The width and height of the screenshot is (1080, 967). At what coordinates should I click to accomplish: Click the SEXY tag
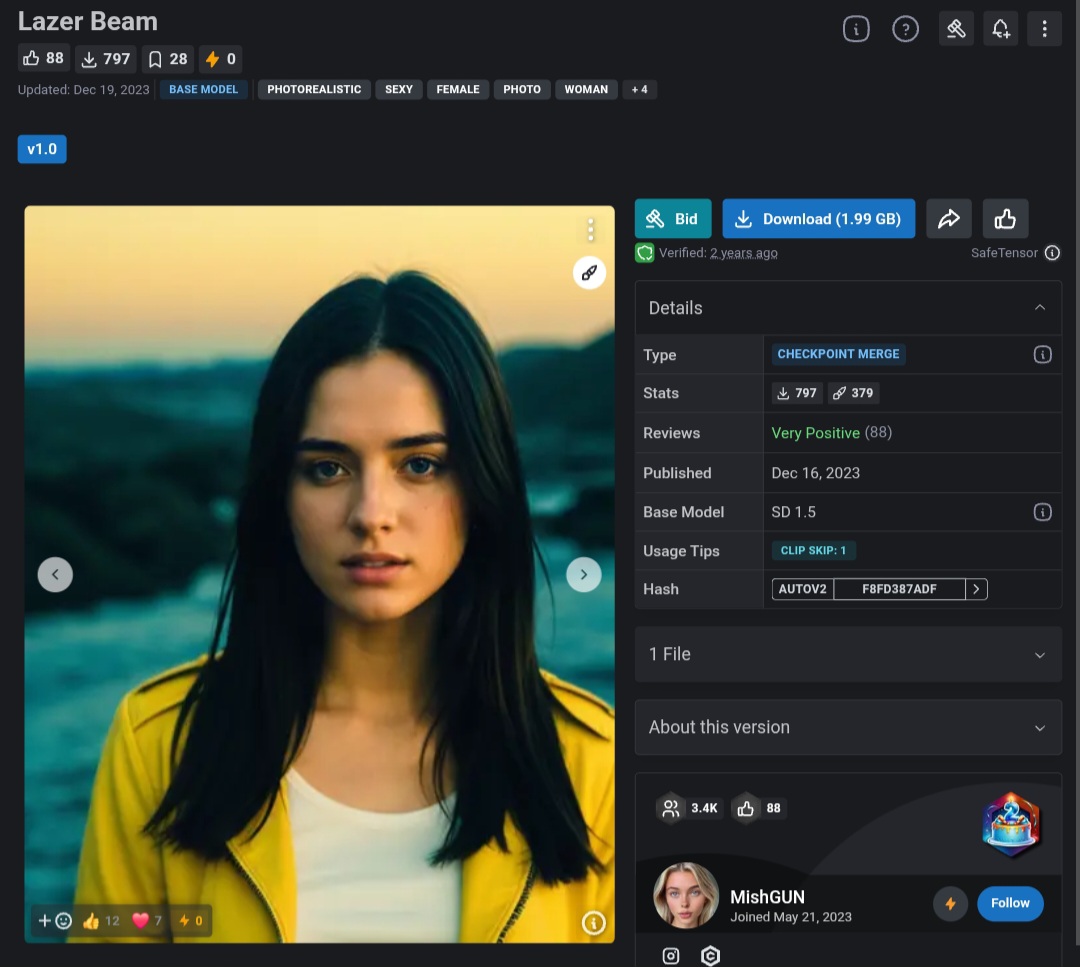tap(399, 90)
